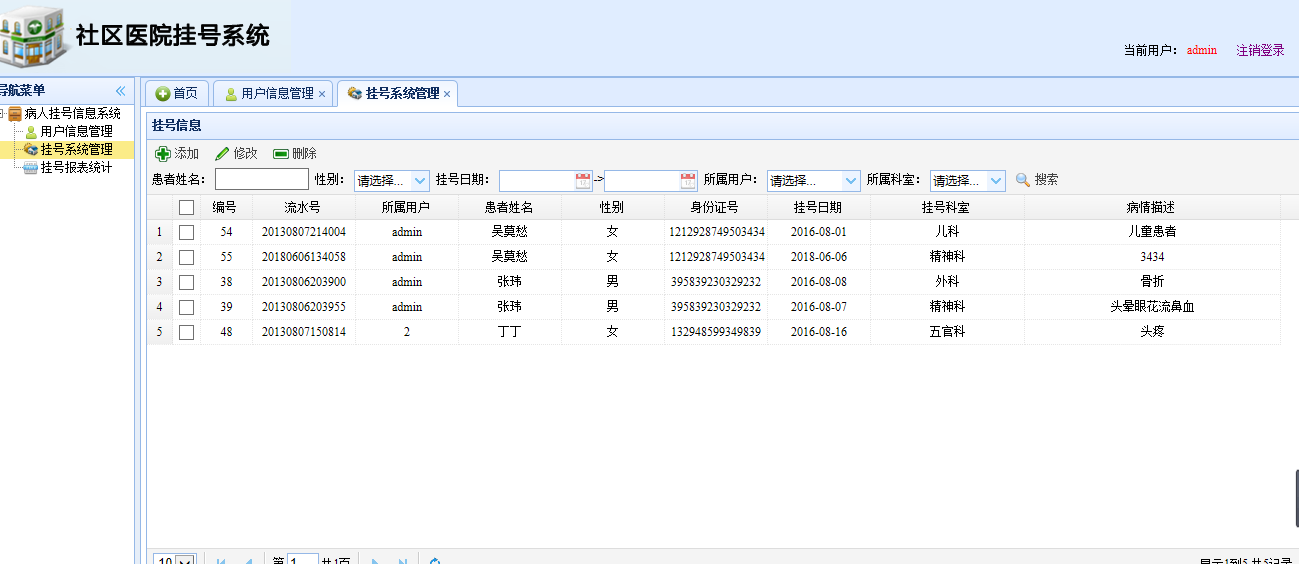Open the 所属科室 dropdown

[996, 181]
